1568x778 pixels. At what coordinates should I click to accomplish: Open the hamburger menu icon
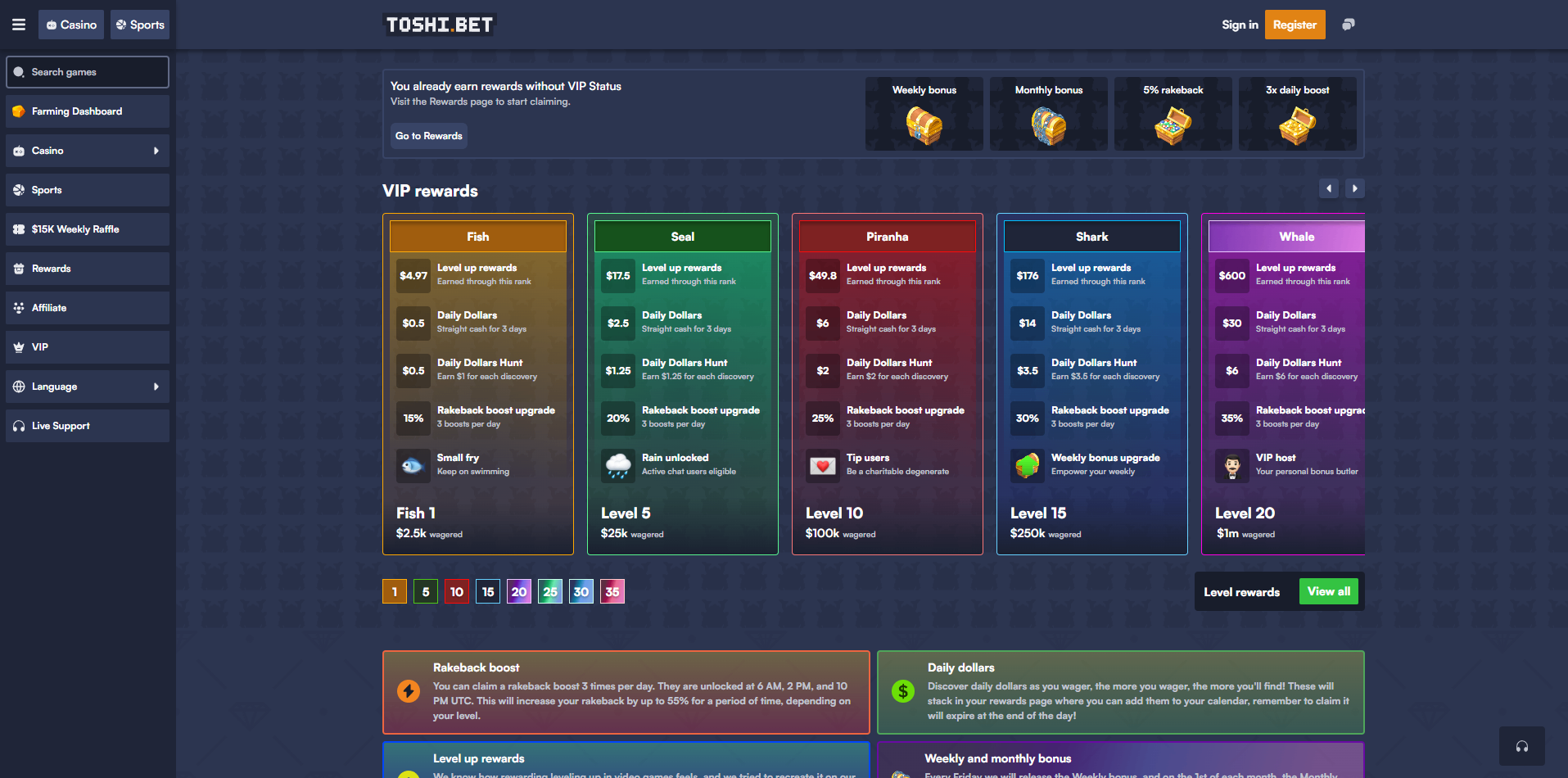(19, 25)
